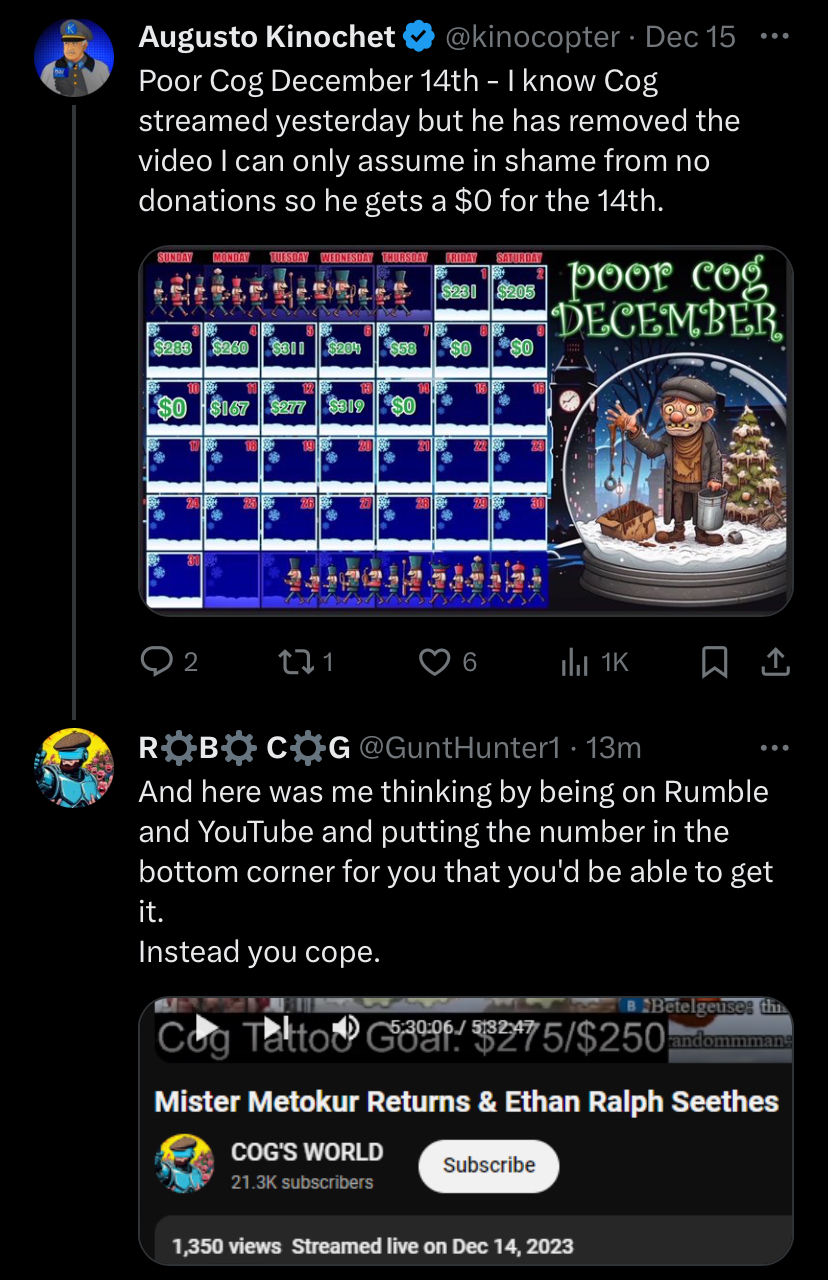Screen dimensions: 828x1280
Task: Open more options on Augusto's tweet
Action: point(775,37)
